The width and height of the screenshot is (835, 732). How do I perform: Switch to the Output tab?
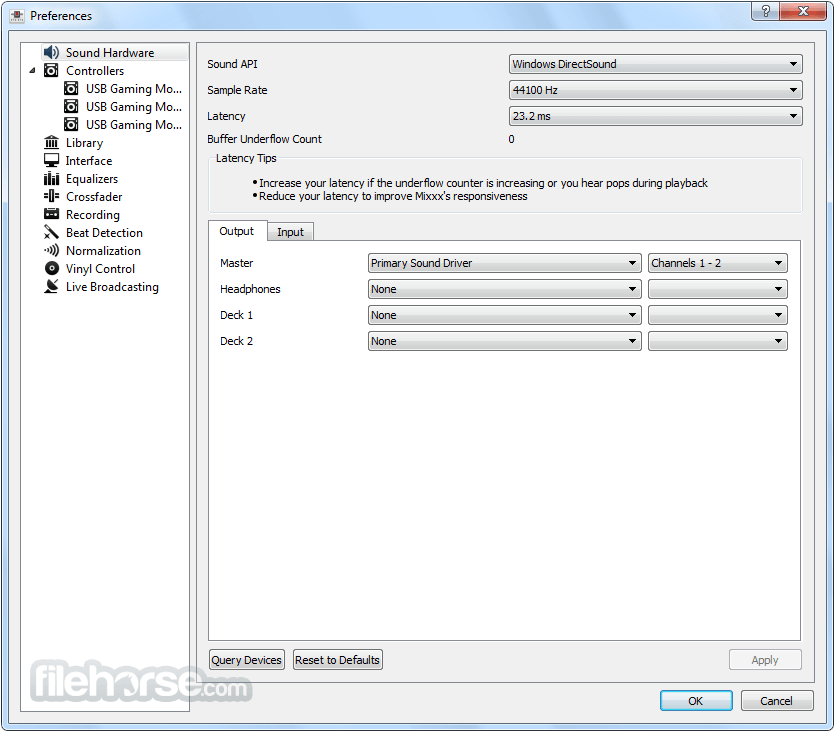237,231
